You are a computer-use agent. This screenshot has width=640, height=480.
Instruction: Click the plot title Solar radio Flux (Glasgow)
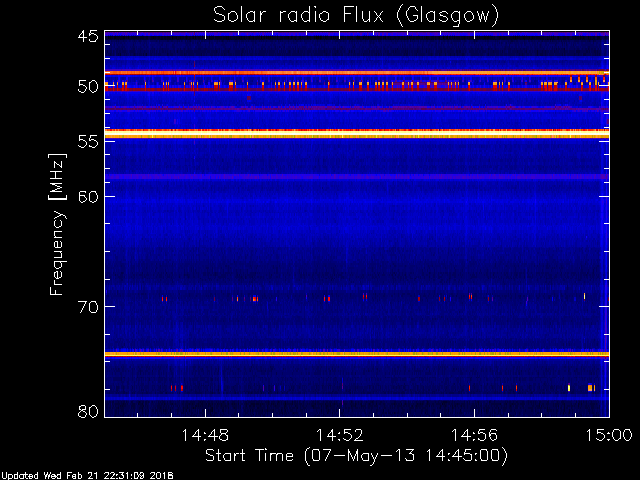[356, 16]
